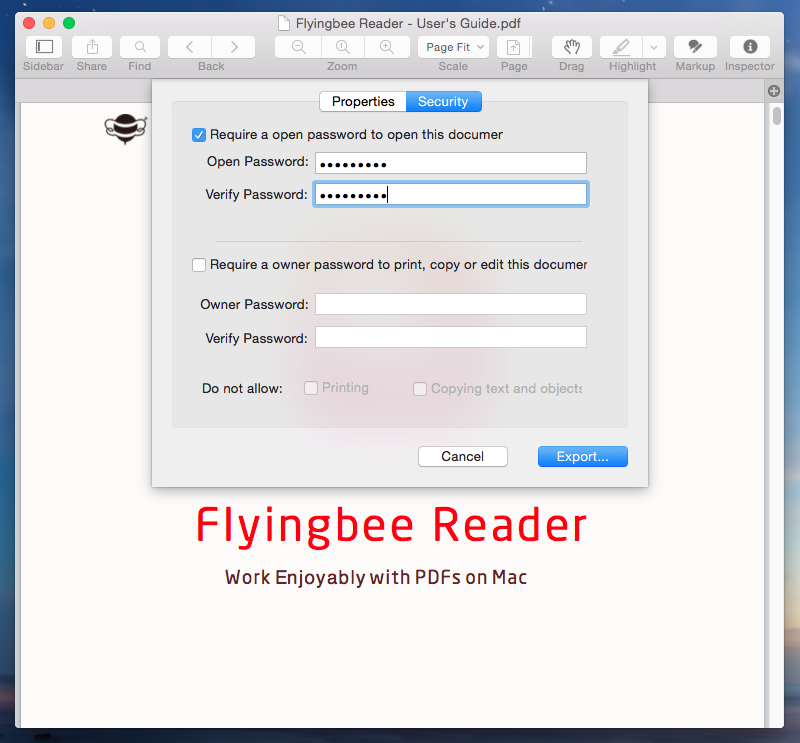Click the Page toolbar icon
The image size is (800, 743).
tap(514, 47)
